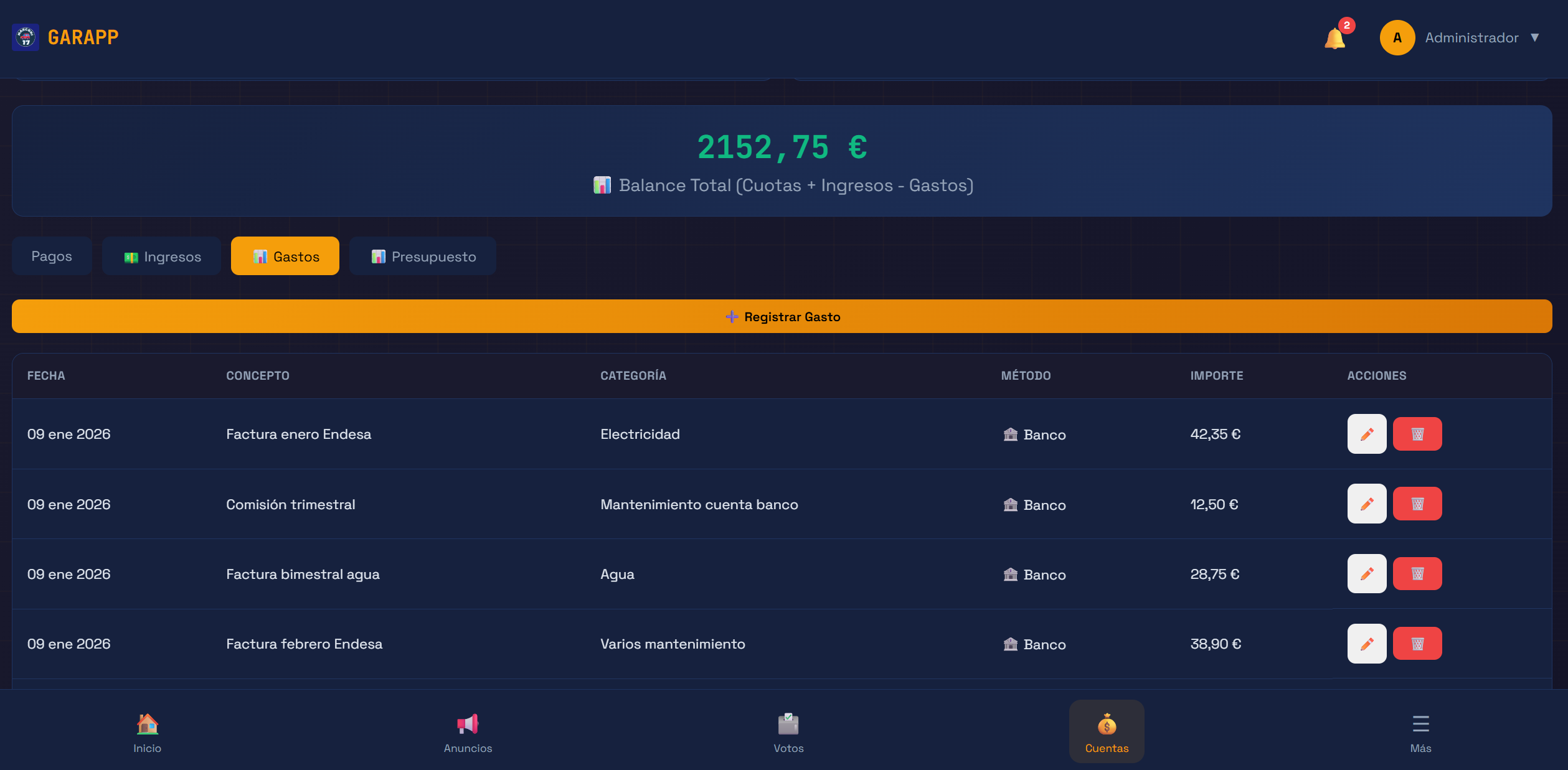Edit the Factura enero Endesa expense with pencil icon

click(x=1367, y=434)
